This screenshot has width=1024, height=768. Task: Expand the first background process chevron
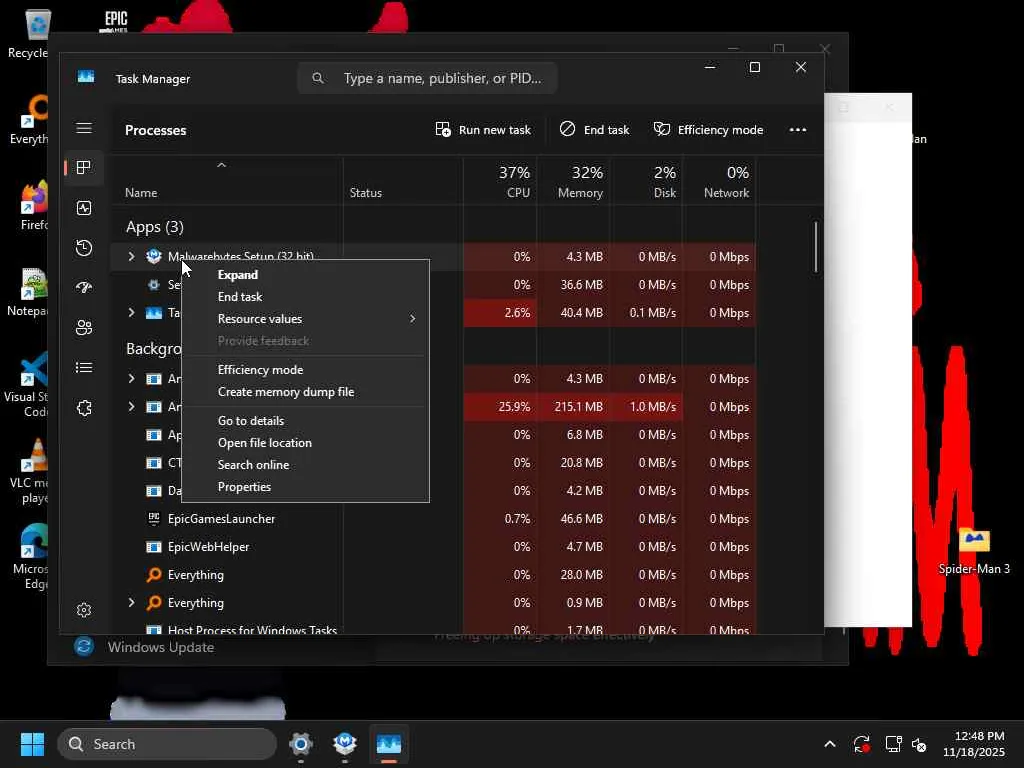[131, 379]
